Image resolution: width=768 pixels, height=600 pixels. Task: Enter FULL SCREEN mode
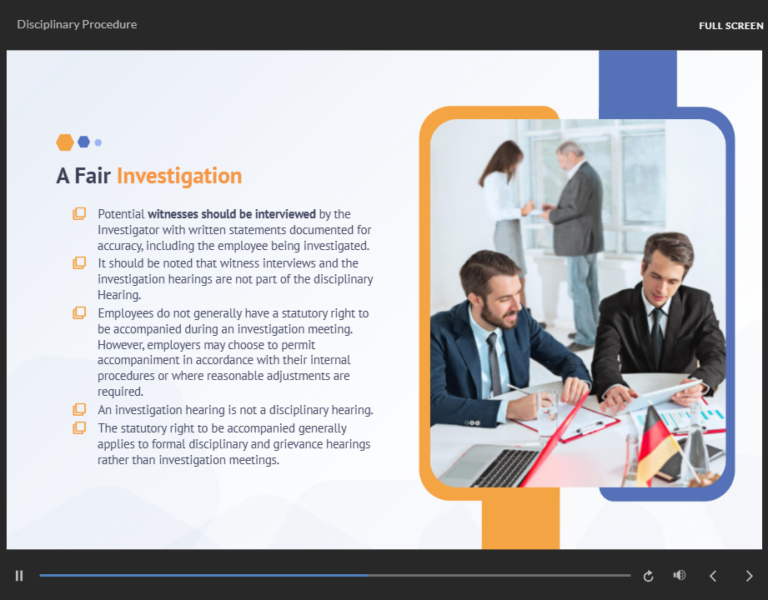(x=731, y=26)
